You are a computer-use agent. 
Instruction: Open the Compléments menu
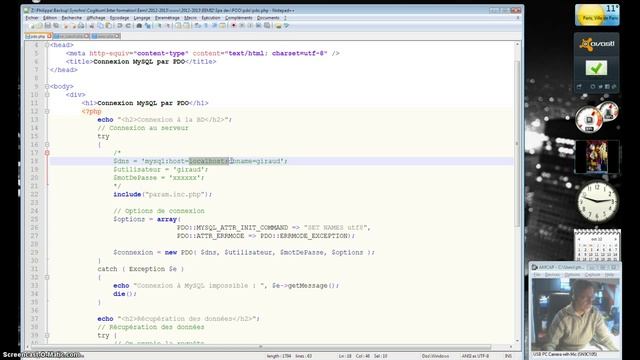(x=238, y=18)
